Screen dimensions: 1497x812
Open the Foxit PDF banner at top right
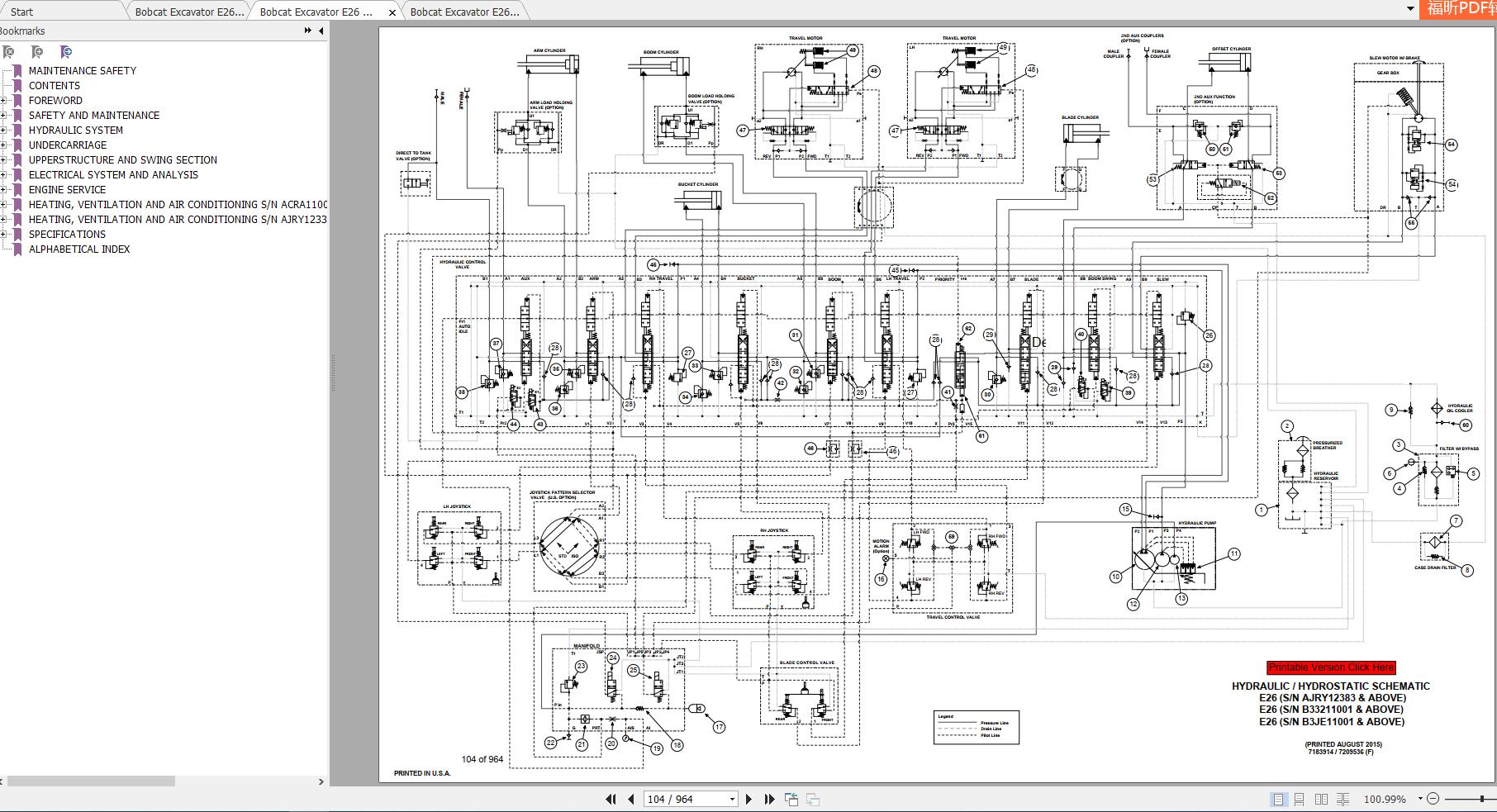(x=1461, y=8)
